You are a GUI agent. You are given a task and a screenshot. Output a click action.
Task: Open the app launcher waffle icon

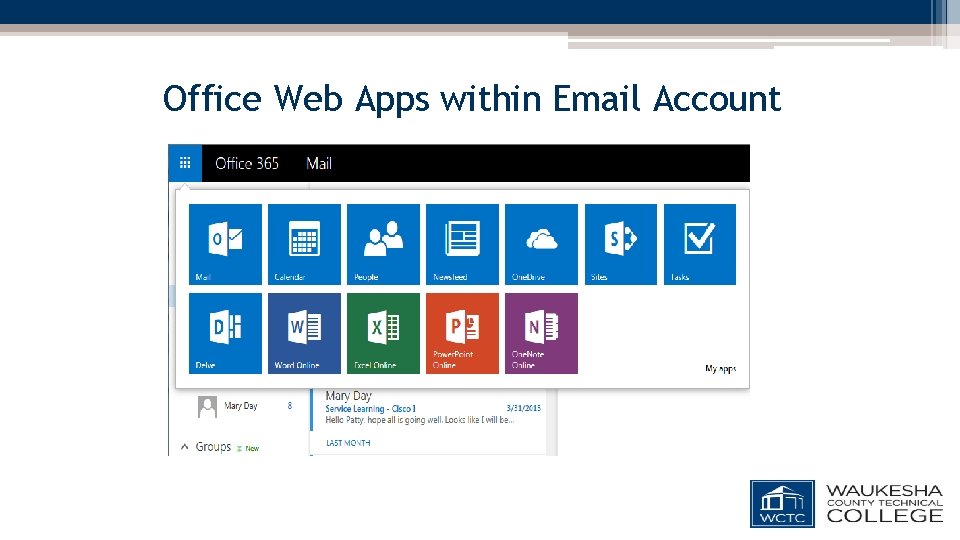tap(185, 163)
